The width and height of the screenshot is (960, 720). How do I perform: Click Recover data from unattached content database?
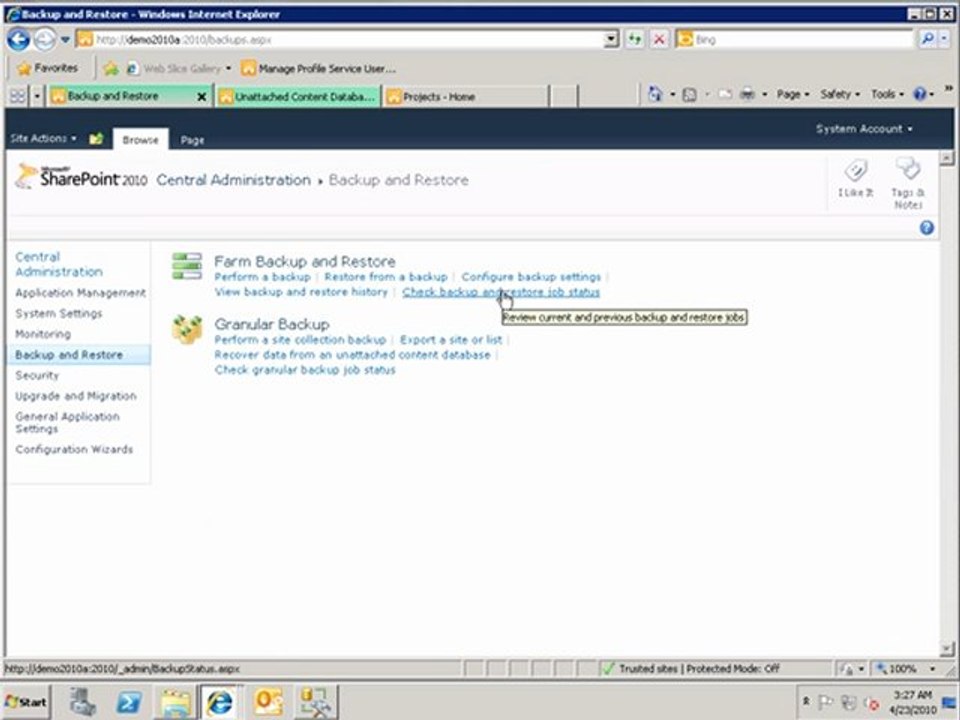pyautogui.click(x=352, y=355)
